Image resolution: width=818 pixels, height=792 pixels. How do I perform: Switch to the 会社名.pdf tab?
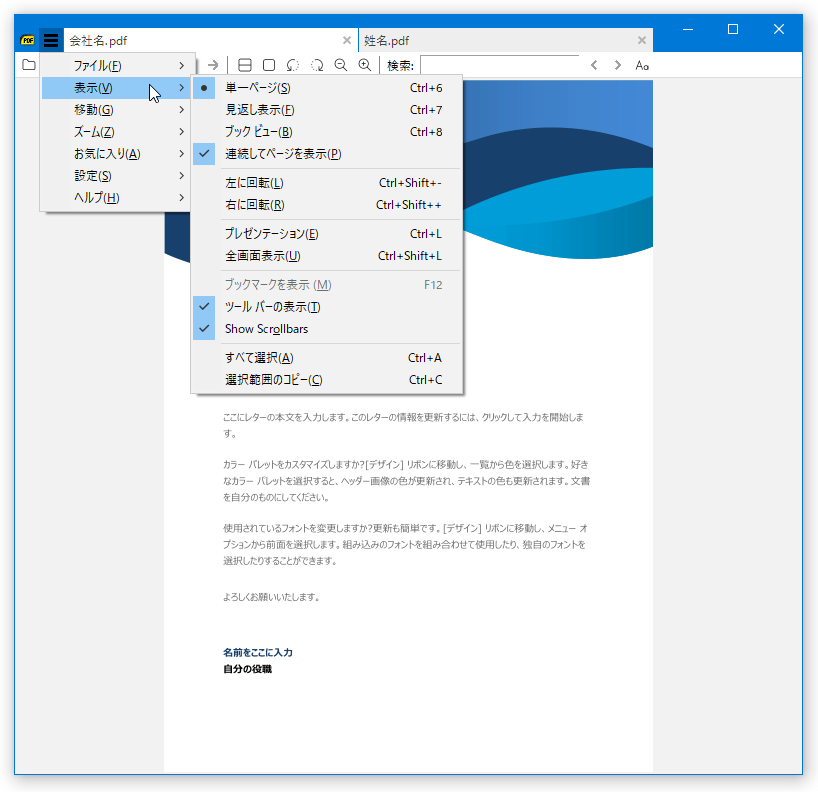click(x=211, y=40)
